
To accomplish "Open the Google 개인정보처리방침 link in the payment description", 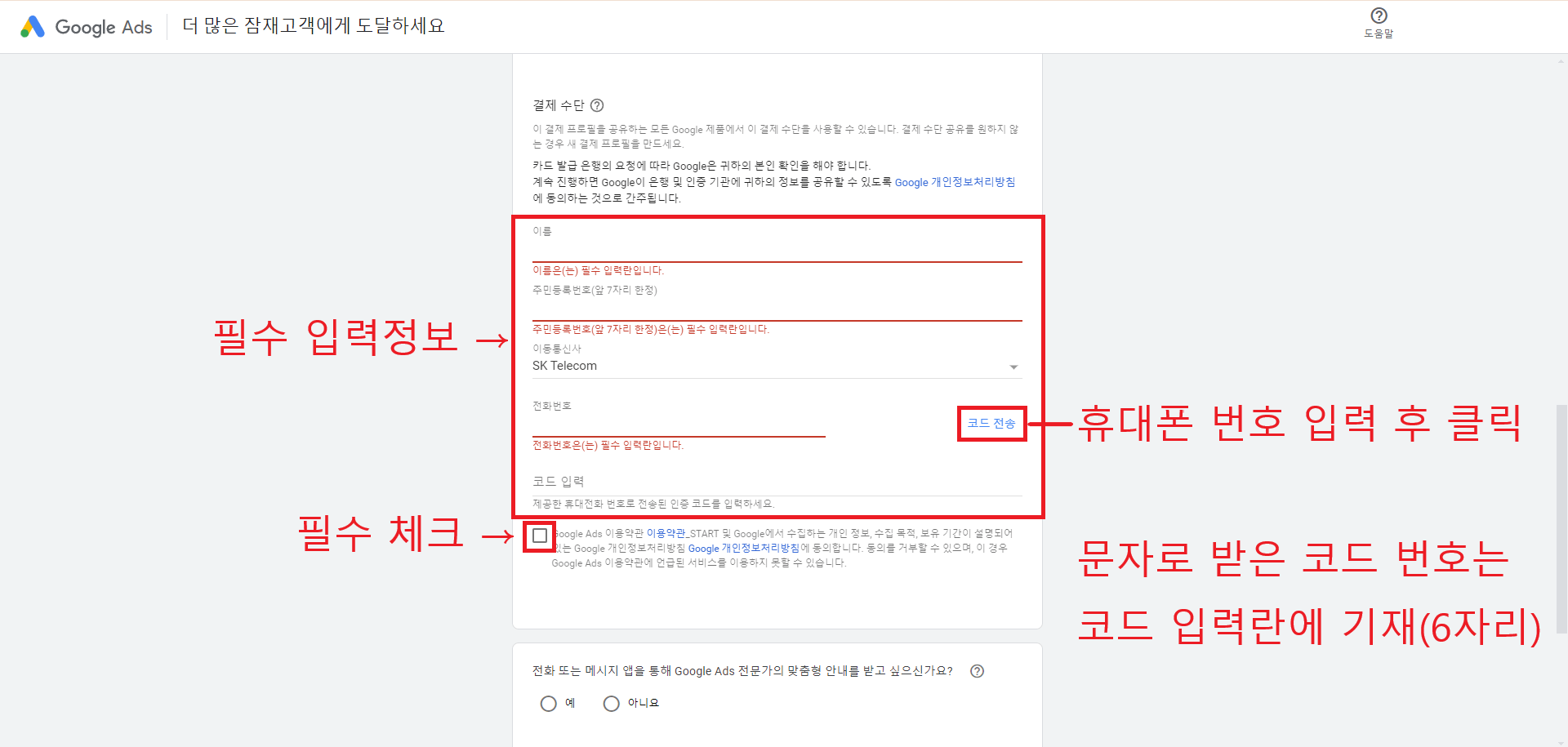I will point(954,182).
